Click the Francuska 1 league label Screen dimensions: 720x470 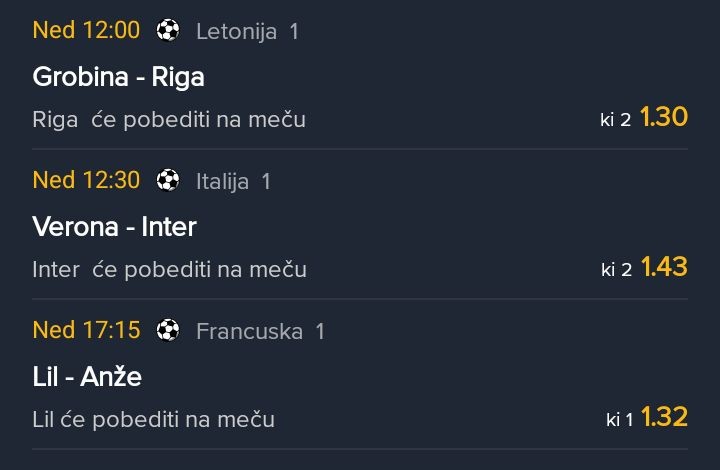[x=260, y=331]
